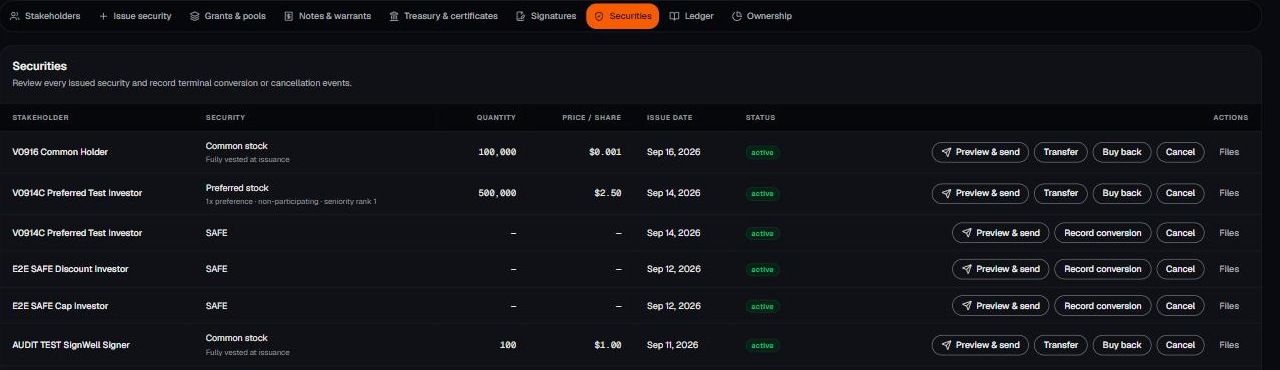Buy back V0916 Common Holder shares
The width and height of the screenshot is (1280, 370).
(1122, 152)
